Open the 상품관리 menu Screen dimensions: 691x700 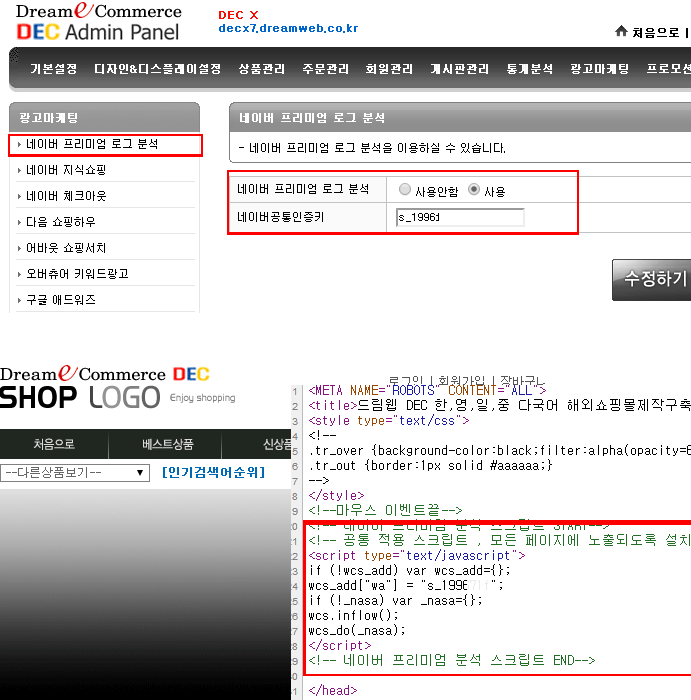(261, 69)
